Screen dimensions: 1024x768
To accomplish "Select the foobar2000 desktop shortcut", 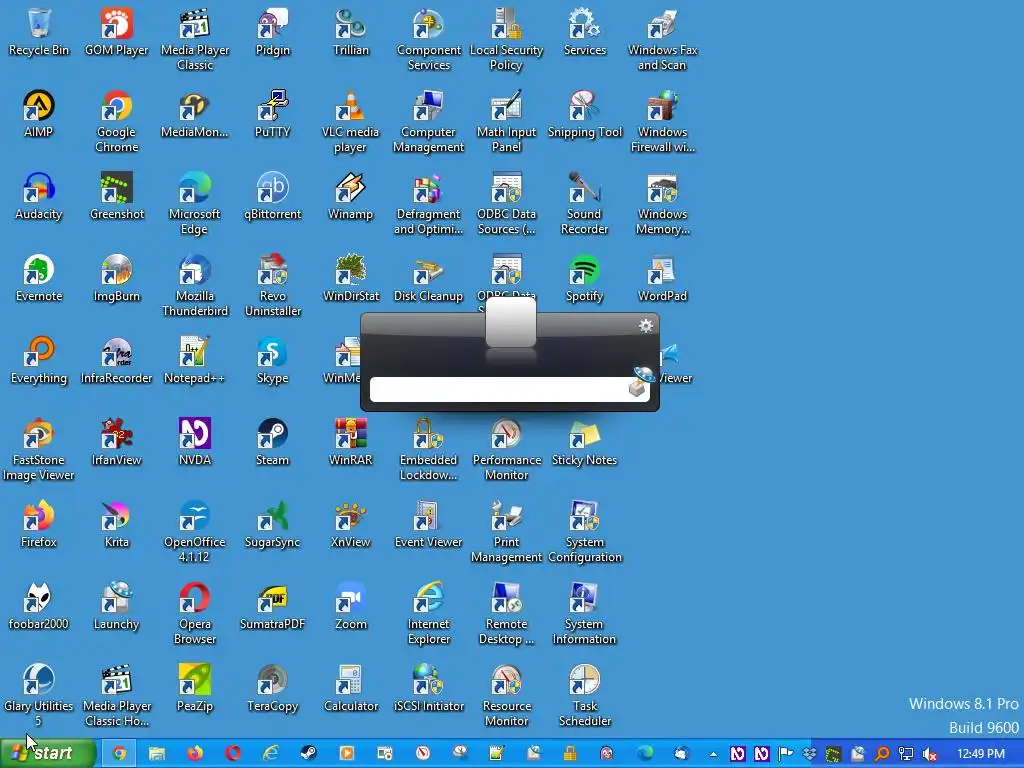I will tap(39, 607).
